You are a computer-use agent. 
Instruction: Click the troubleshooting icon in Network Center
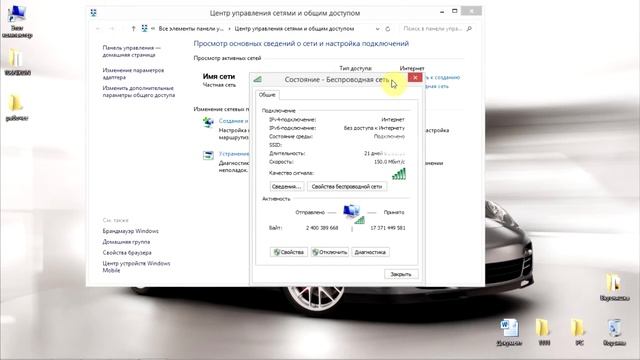[x=208, y=155]
